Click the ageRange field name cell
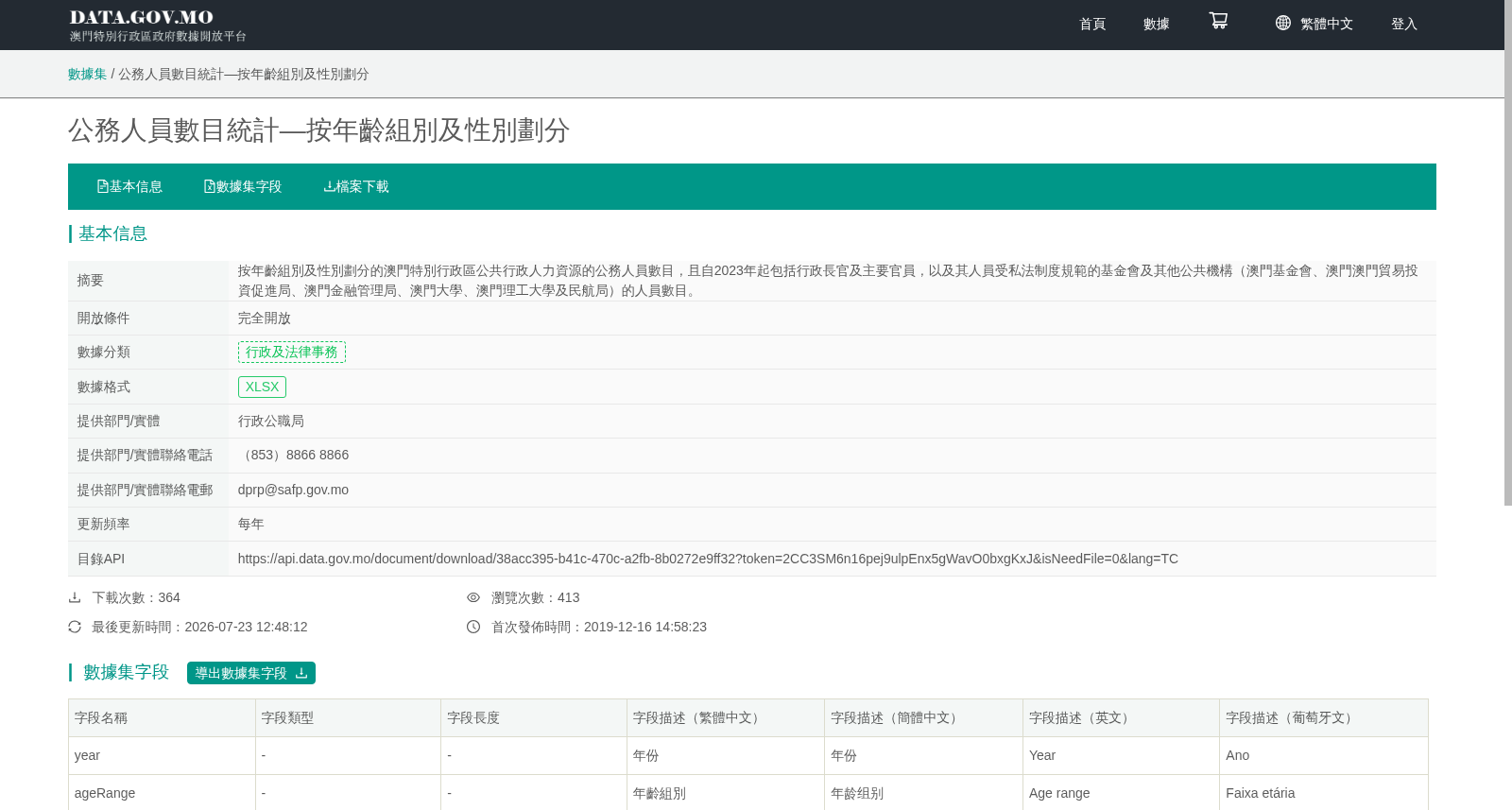The image size is (1512, 810). pyautogui.click(x=162, y=793)
